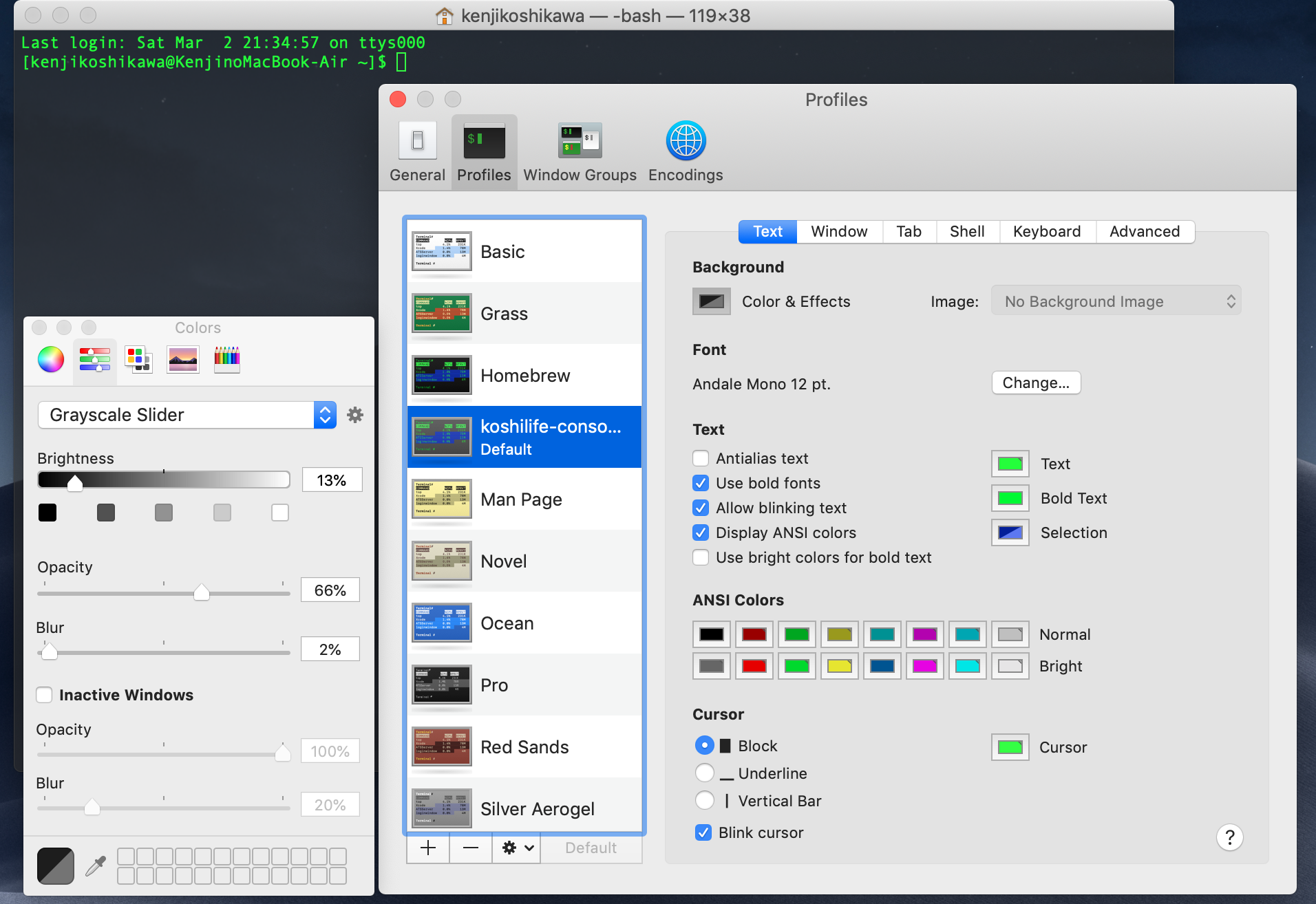
Task: Select the image palettes picker
Action: (x=183, y=359)
